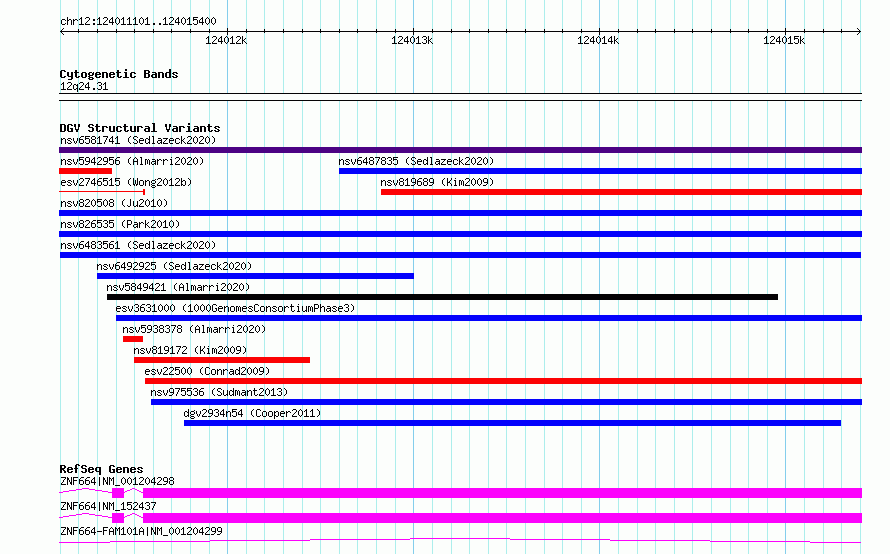Click the blue esv3631000 variant bar
The image size is (890, 554).
(x=489, y=318)
